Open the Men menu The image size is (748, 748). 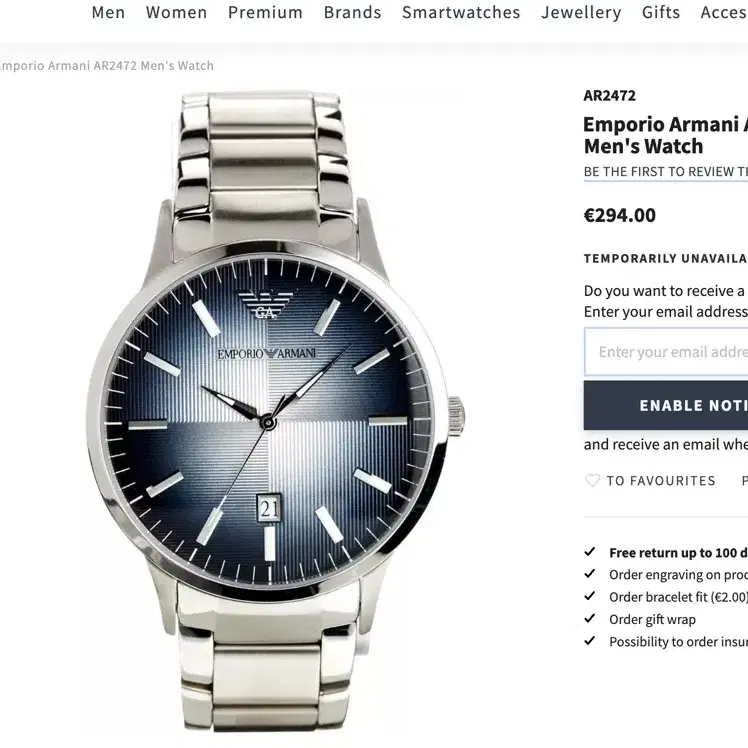[108, 12]
